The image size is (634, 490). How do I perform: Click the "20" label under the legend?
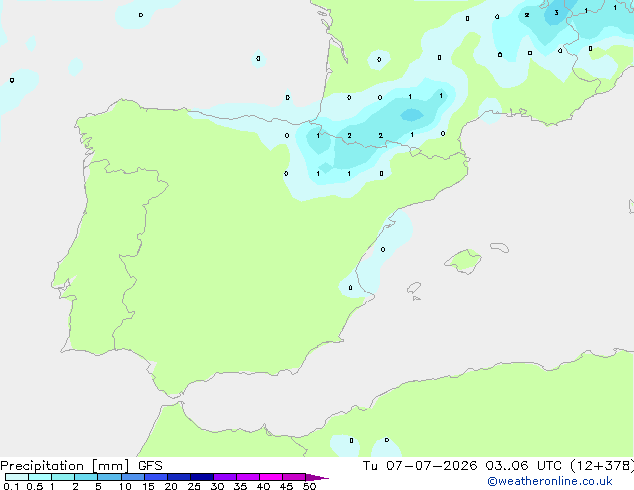[171, 486]
